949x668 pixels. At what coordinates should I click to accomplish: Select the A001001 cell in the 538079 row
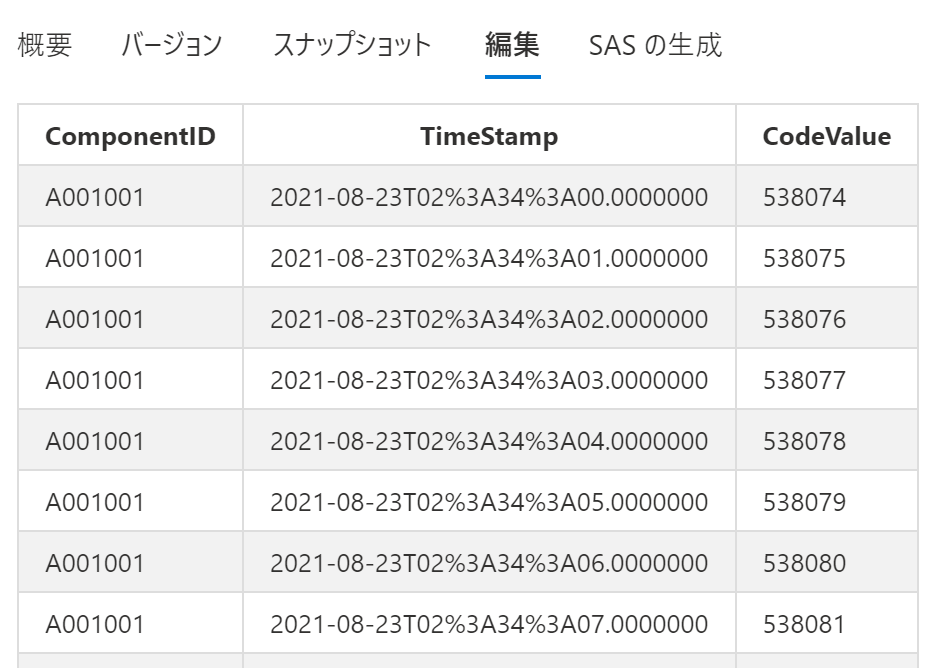[x=95, y=502]
